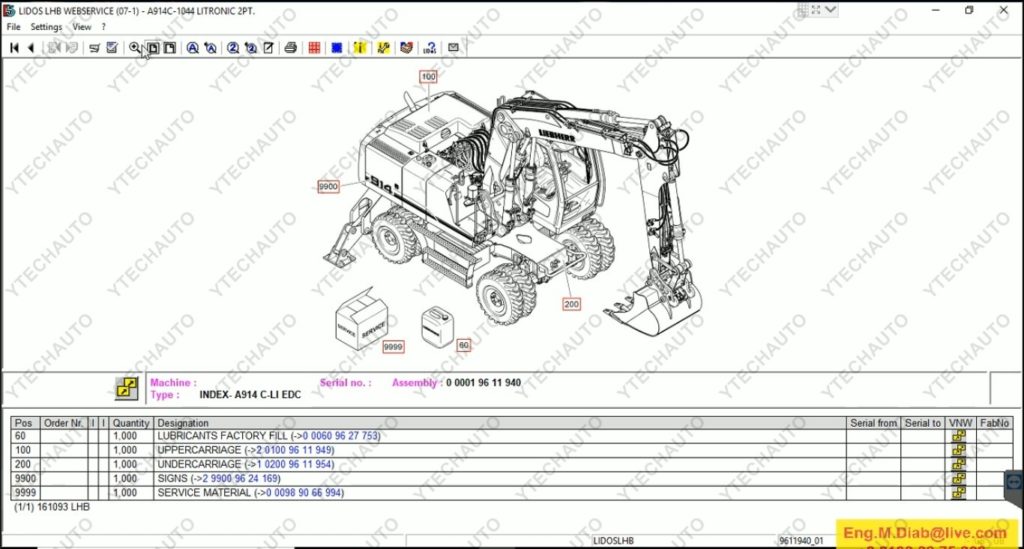This screenshot has height=549, width=1024.
Task: Click callout 200 near undercarriage
Action: coord(571,304)
